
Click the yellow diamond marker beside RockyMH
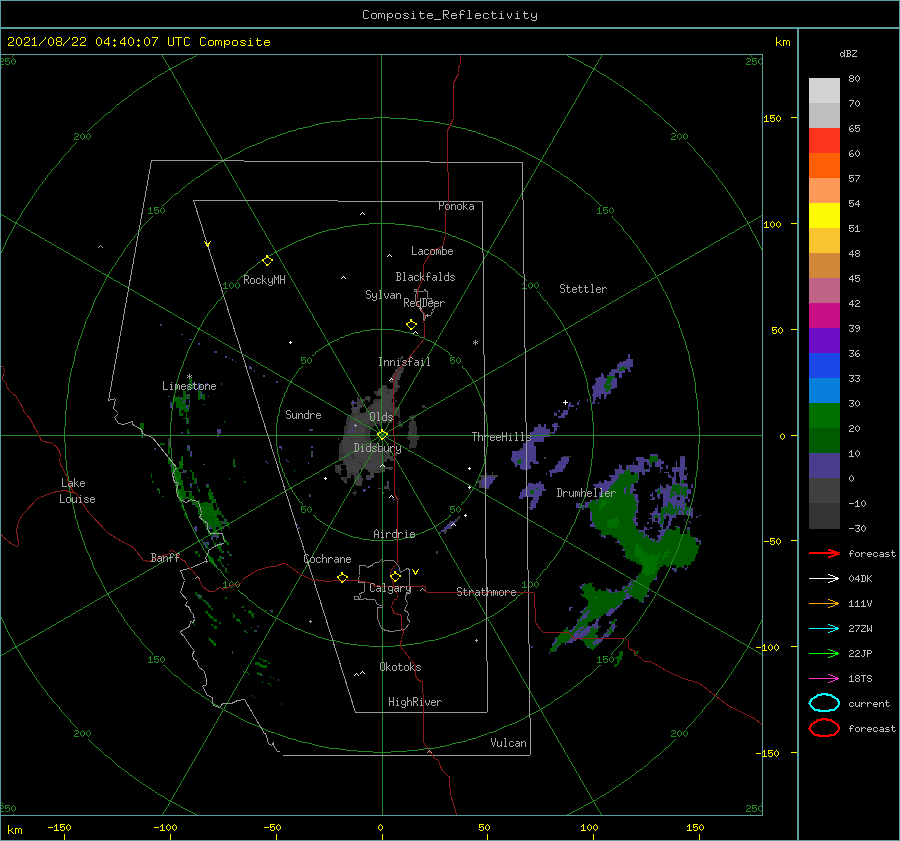coord(267,261)
